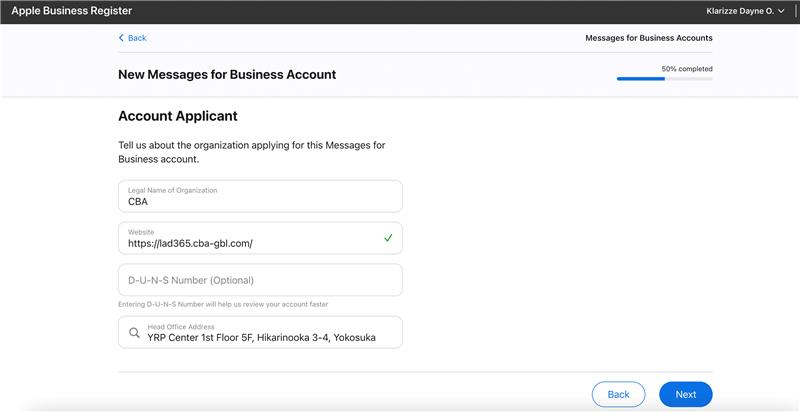Click the D-U-N-S helper text under the field

click(x=223, y=304)
